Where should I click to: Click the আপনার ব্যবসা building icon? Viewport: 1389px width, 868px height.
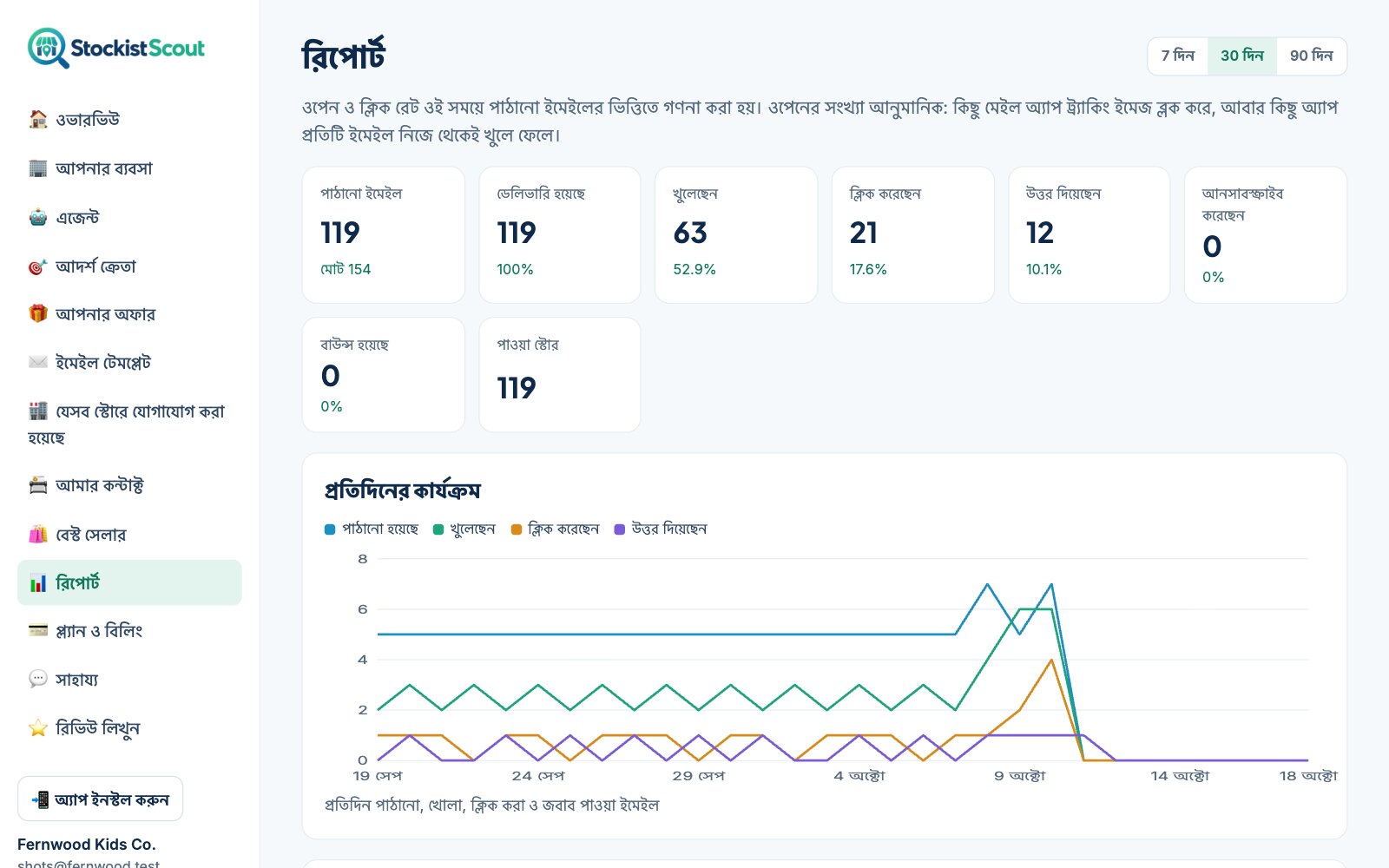click(38, 168)
